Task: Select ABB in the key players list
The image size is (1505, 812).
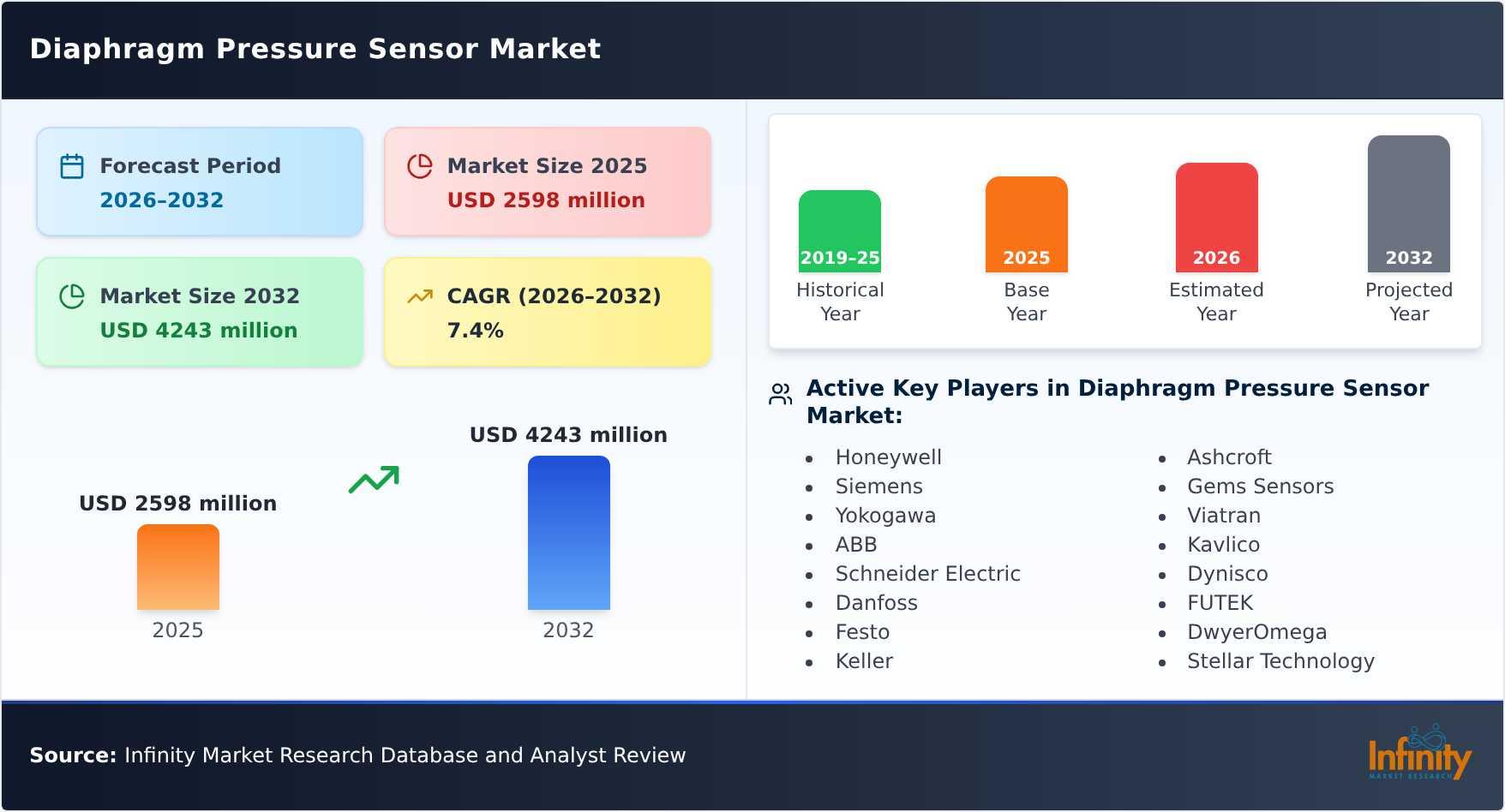Action: coord(856,545)
